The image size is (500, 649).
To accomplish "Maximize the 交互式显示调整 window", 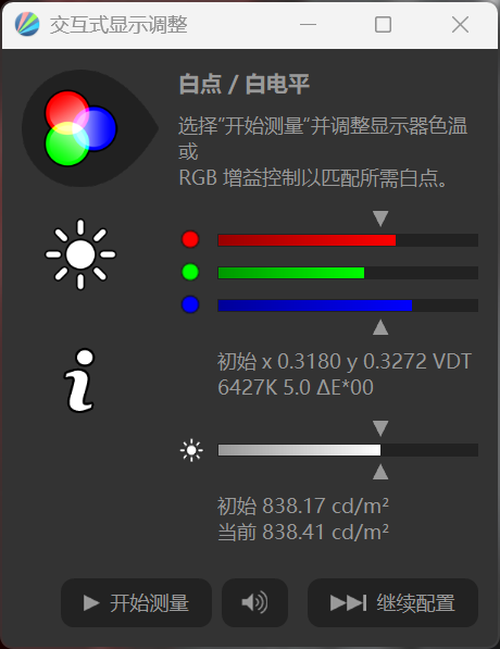I will pyautogui.click(x=383, y=24).
